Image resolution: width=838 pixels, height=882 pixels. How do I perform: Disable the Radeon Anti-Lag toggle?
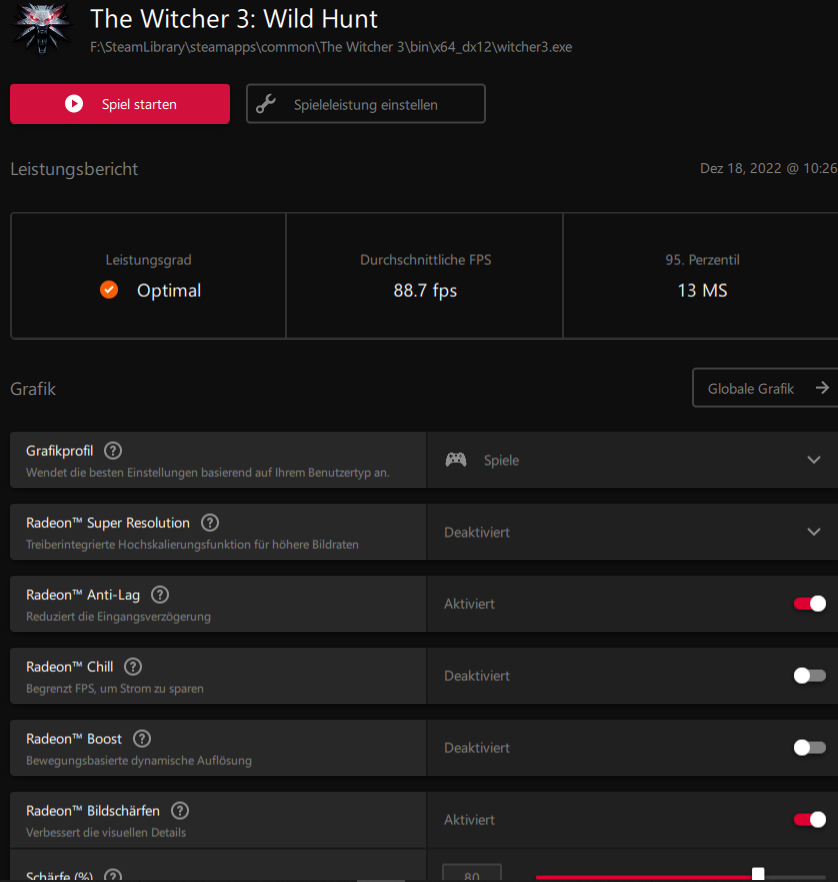click(x=810, y=604)
